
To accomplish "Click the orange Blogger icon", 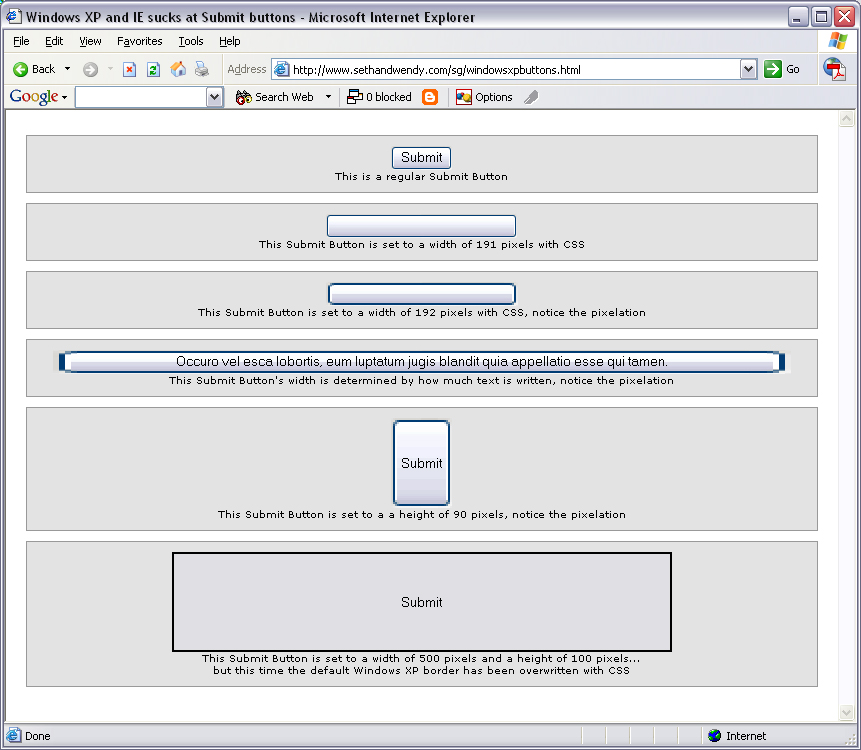I will [x=430, y=97].
